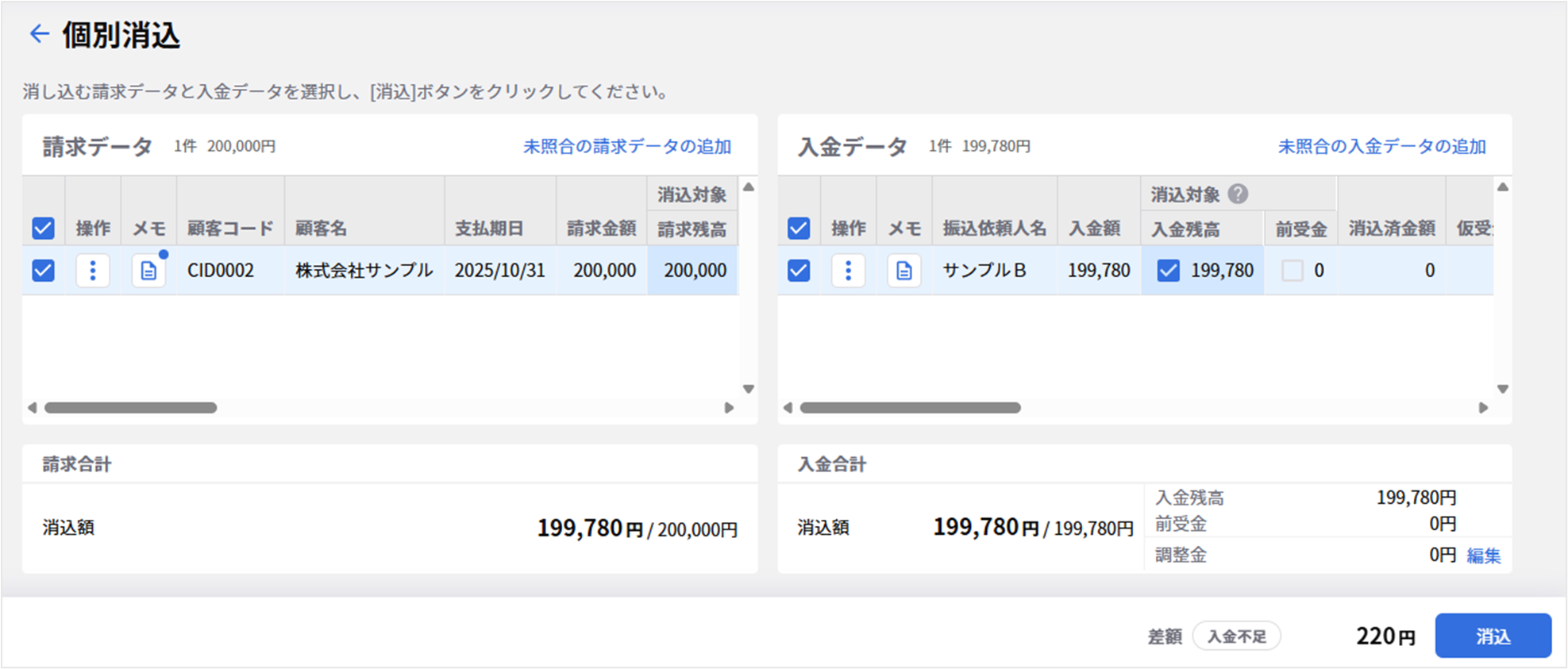Click the 未照合の入金データの追加 link

pos(1381,147)
